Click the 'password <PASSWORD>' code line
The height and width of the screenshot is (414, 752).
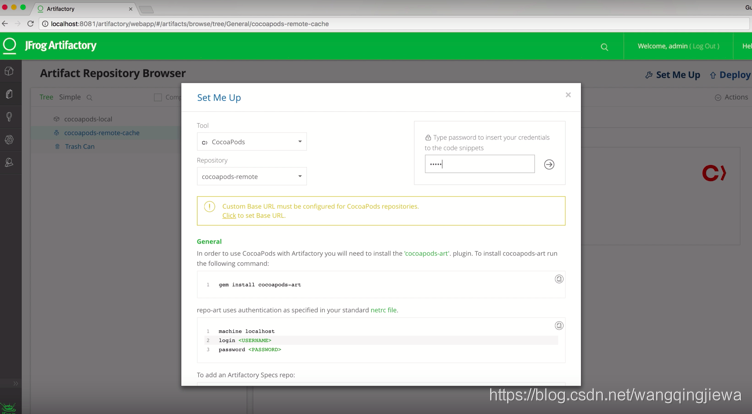point(250,349)
